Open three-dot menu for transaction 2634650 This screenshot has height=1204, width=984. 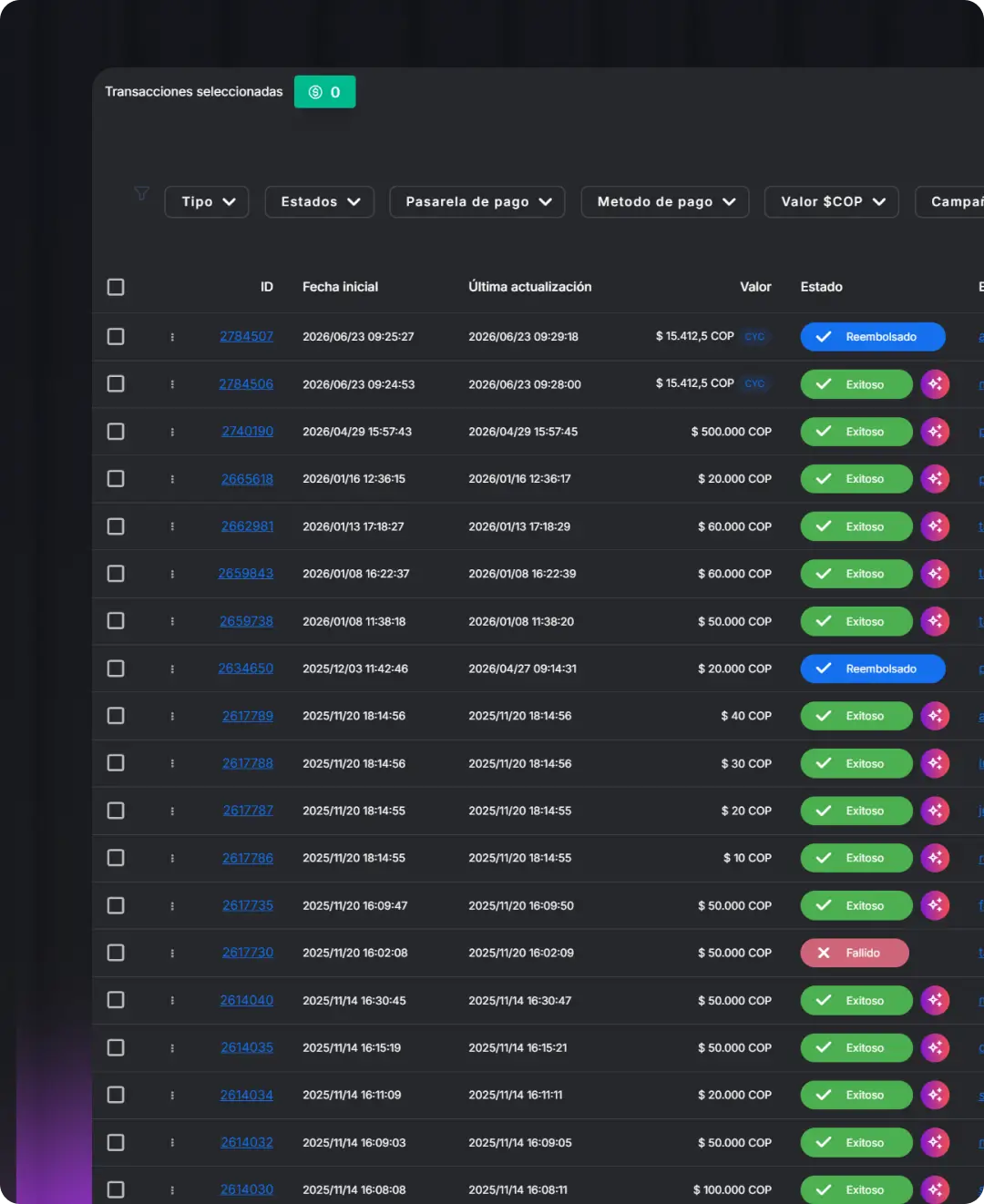172,668
